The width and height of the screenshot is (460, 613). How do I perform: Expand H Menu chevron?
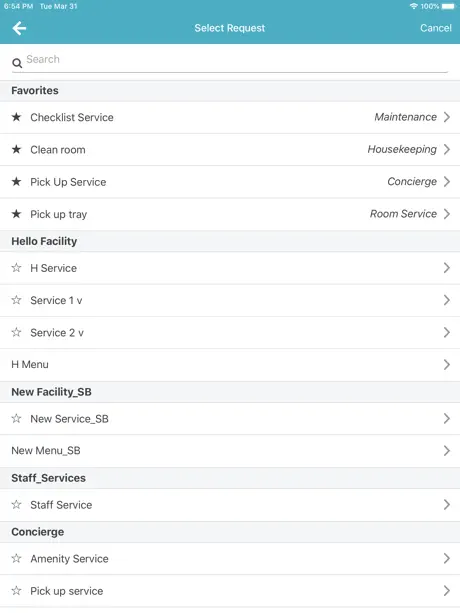click(x=447, y=365)
